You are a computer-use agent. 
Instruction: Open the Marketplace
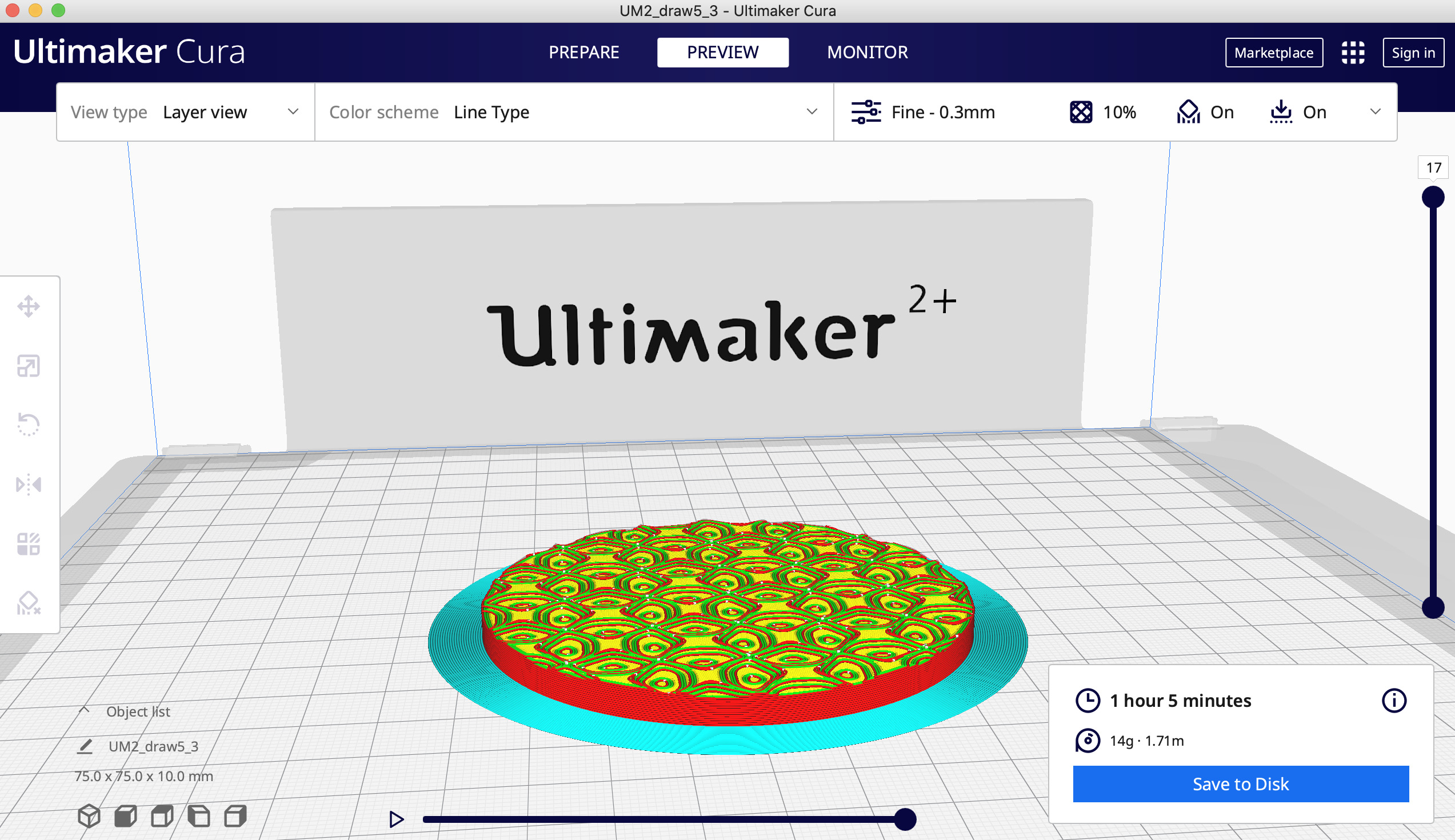1273,53
